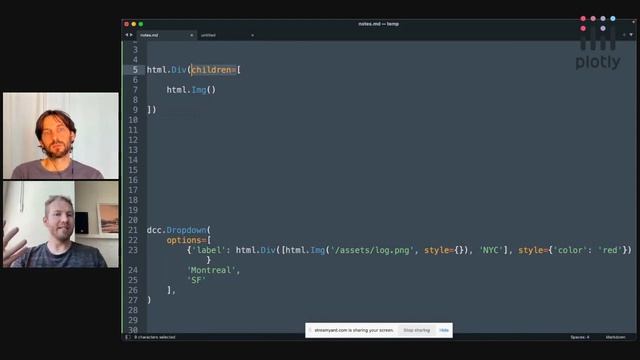Click the 'NYC' string on line 23
The width and height of the screenshot is (640, 360).
point(491,250)
